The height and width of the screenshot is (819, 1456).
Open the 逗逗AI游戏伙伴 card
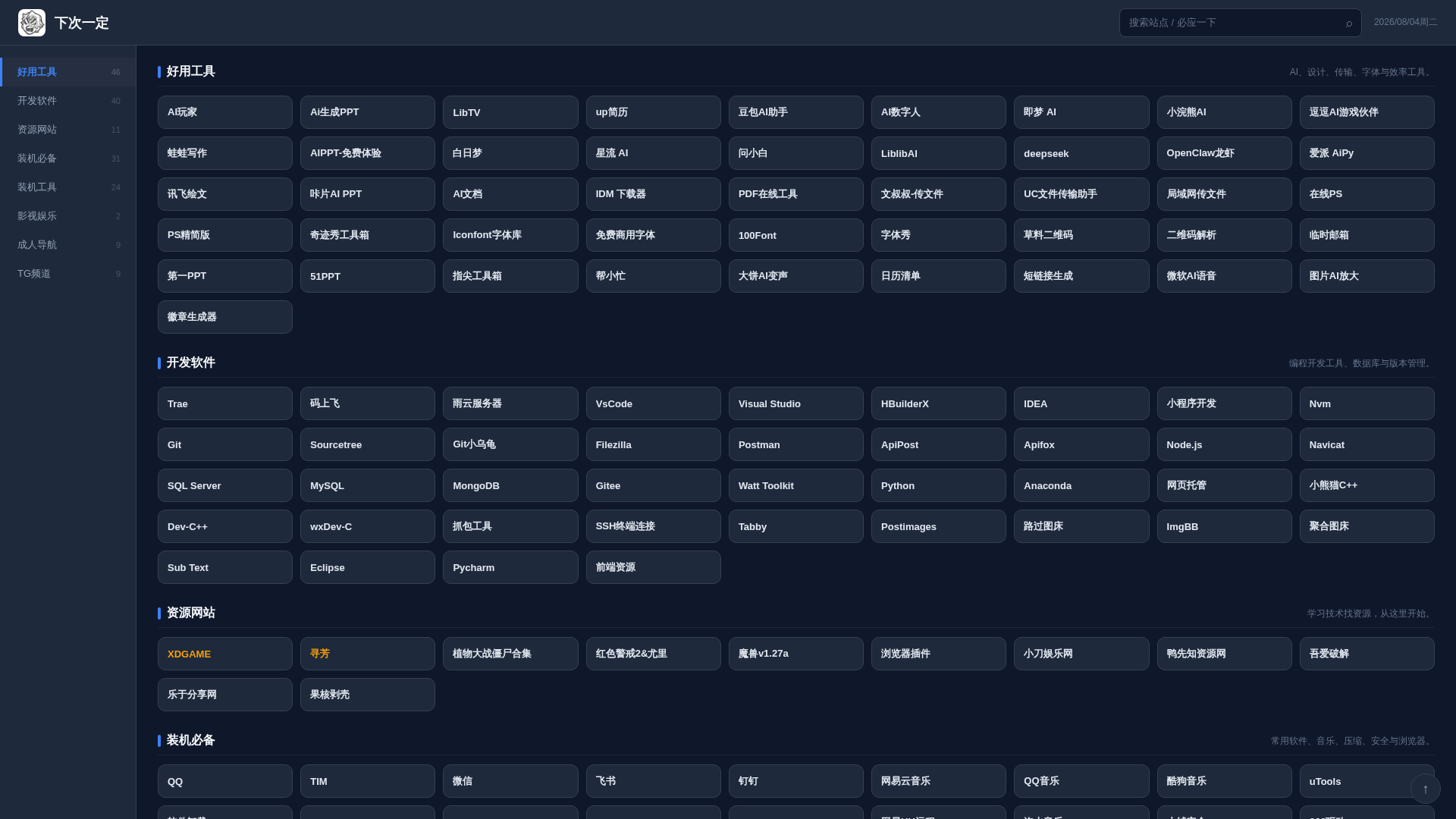(x=1367, y=112)
